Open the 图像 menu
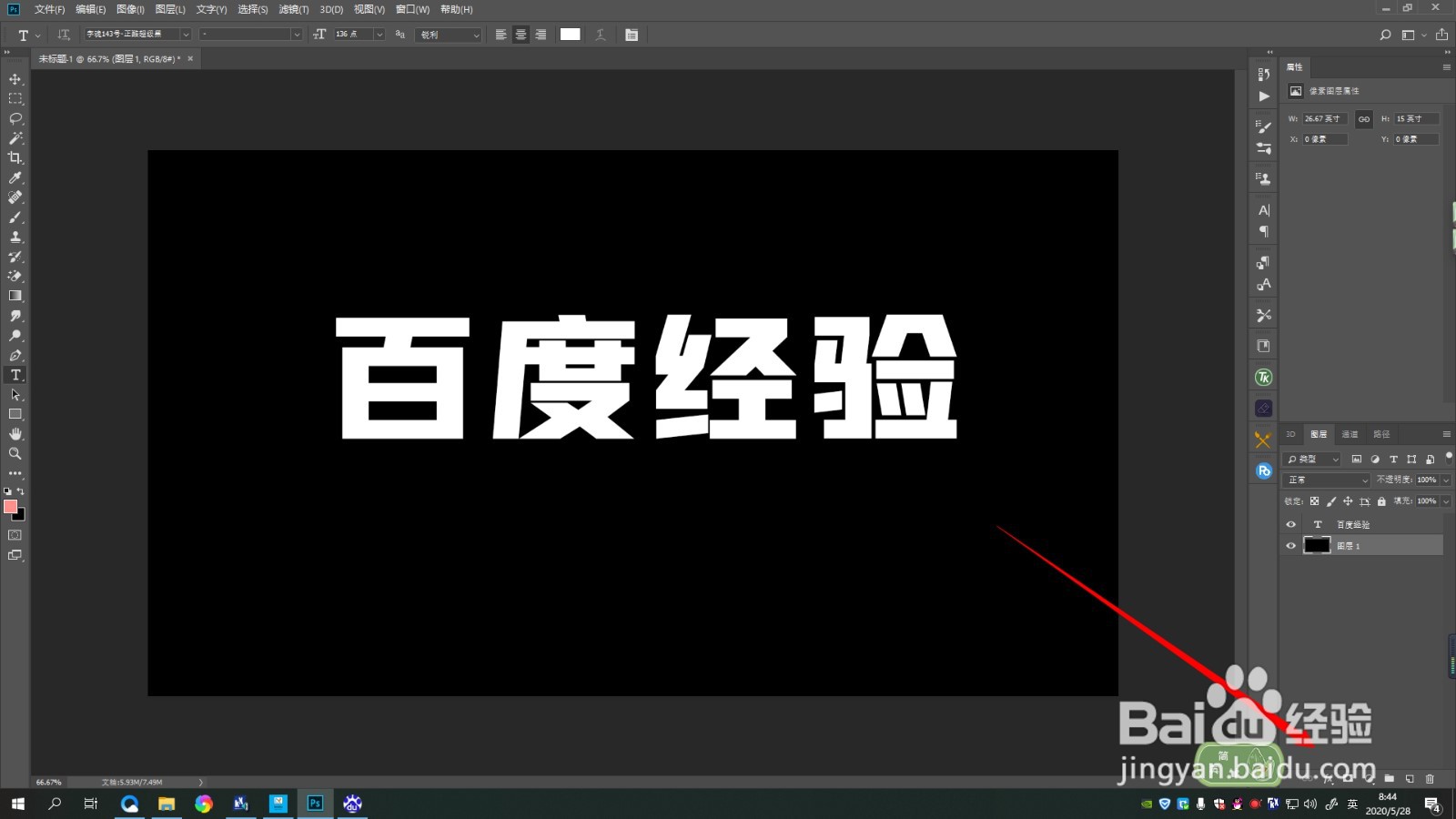The height and width of the screenshot is (819, 1456). [130, 9]
